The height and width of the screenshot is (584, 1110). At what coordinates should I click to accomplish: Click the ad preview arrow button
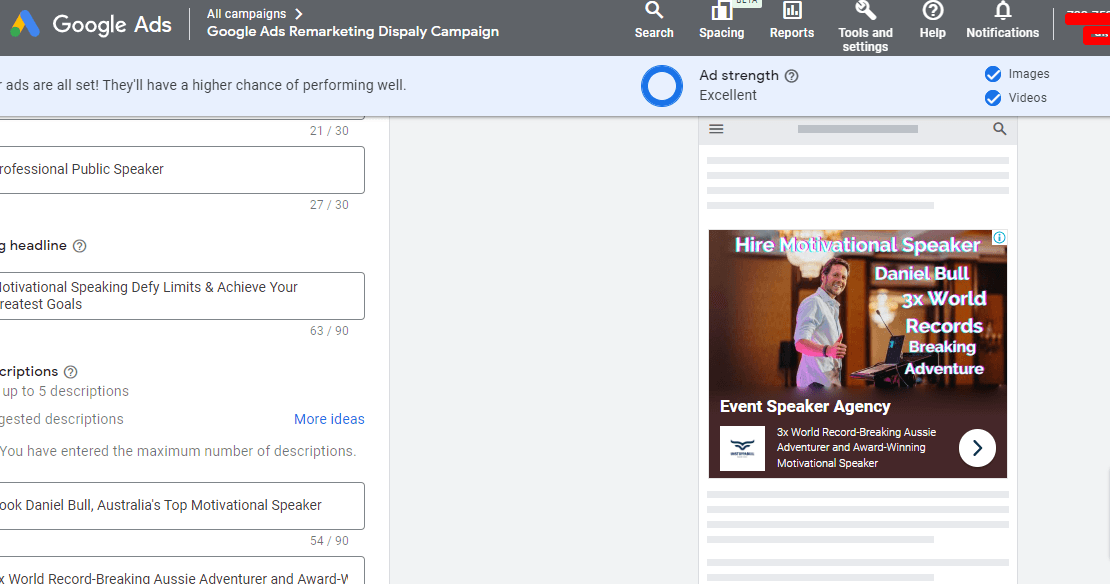[x=977, y=448]
